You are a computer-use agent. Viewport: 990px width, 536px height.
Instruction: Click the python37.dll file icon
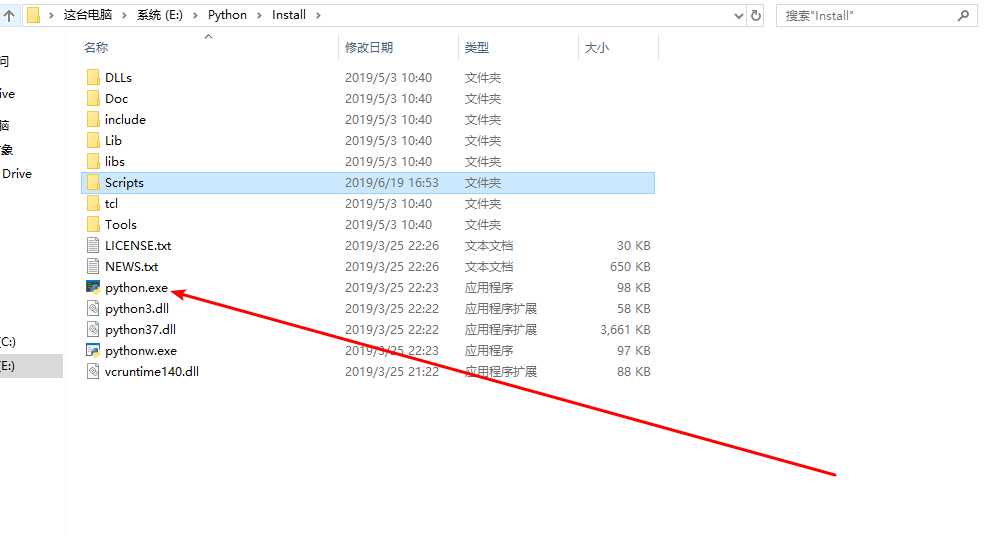pyautogui.click(x=93, y=330)
